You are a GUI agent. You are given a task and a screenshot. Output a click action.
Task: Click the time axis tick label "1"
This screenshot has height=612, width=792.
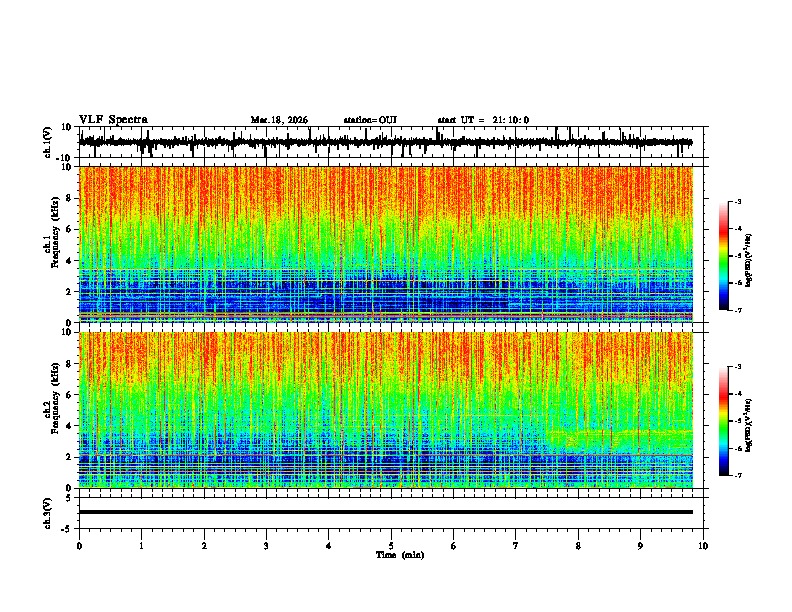(x=141, y=546)
